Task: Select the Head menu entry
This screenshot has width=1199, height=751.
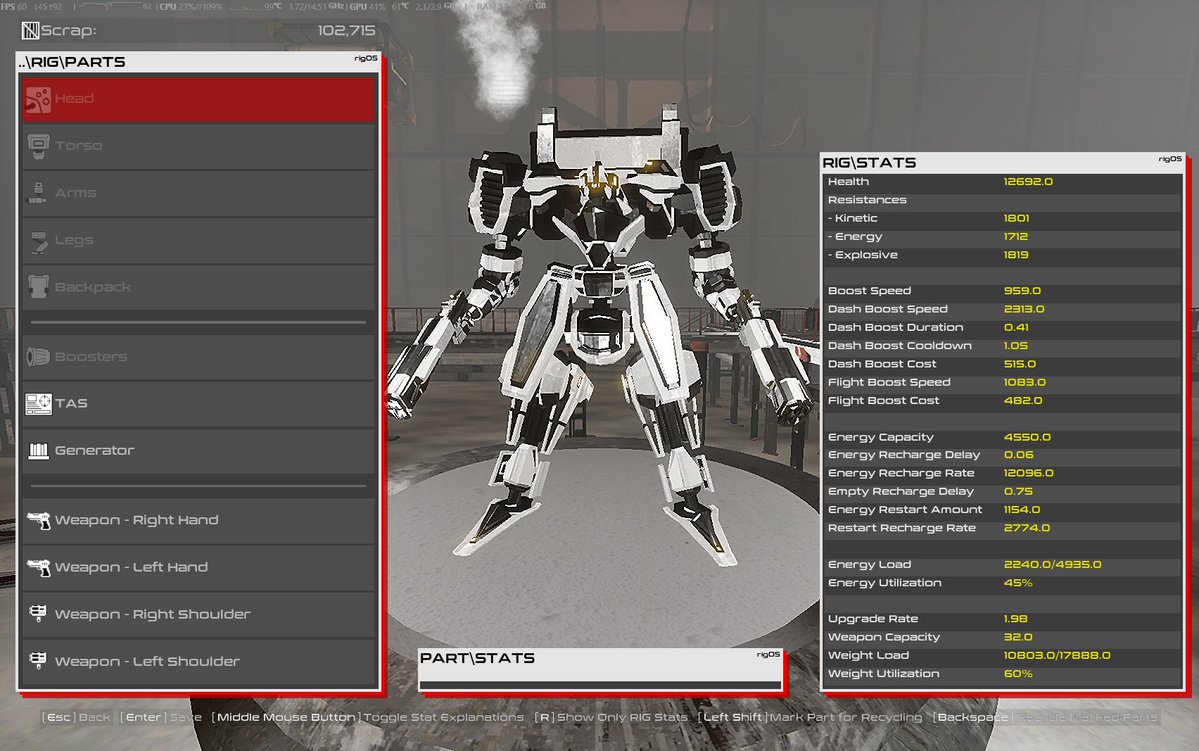Action: (x=199, y=99)
